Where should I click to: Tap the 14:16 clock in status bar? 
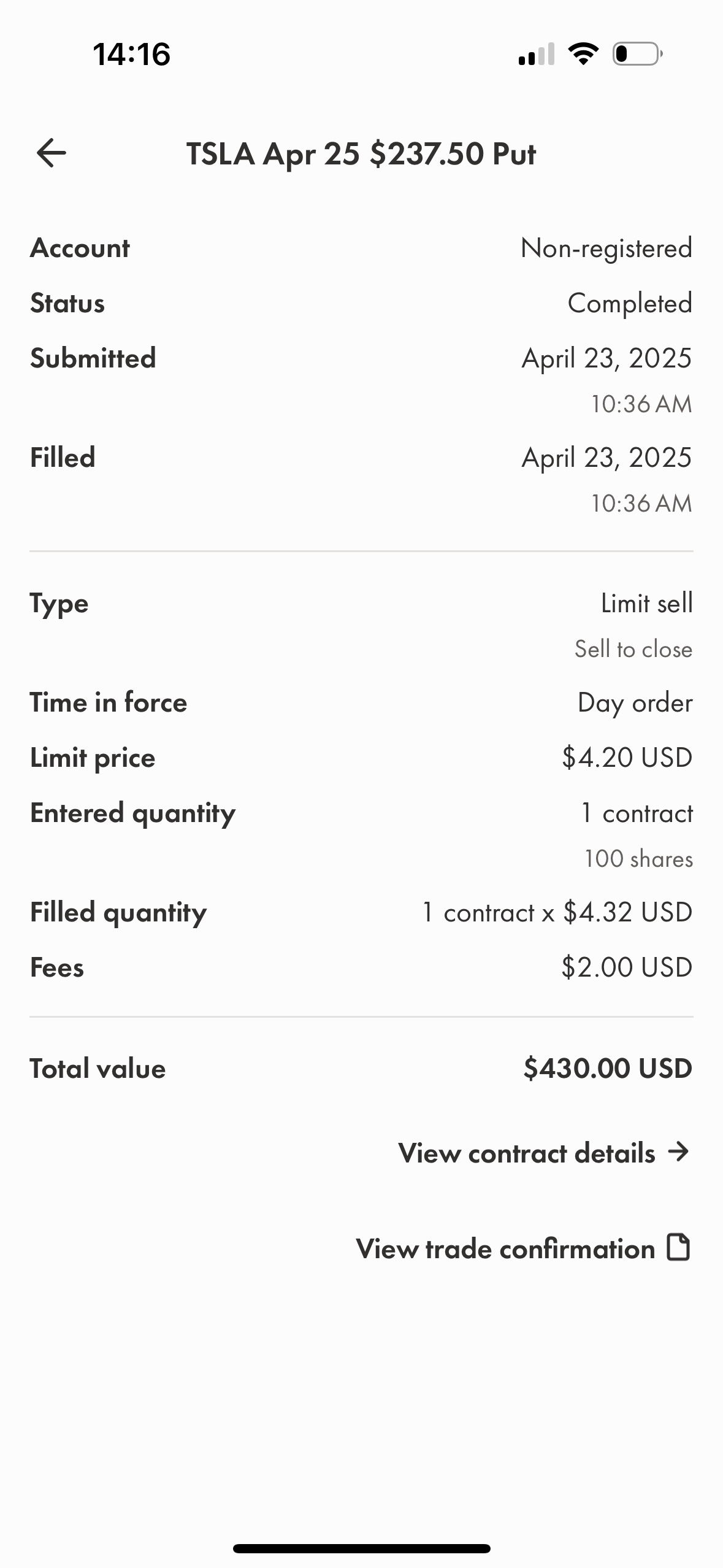(x=131, y=54)
